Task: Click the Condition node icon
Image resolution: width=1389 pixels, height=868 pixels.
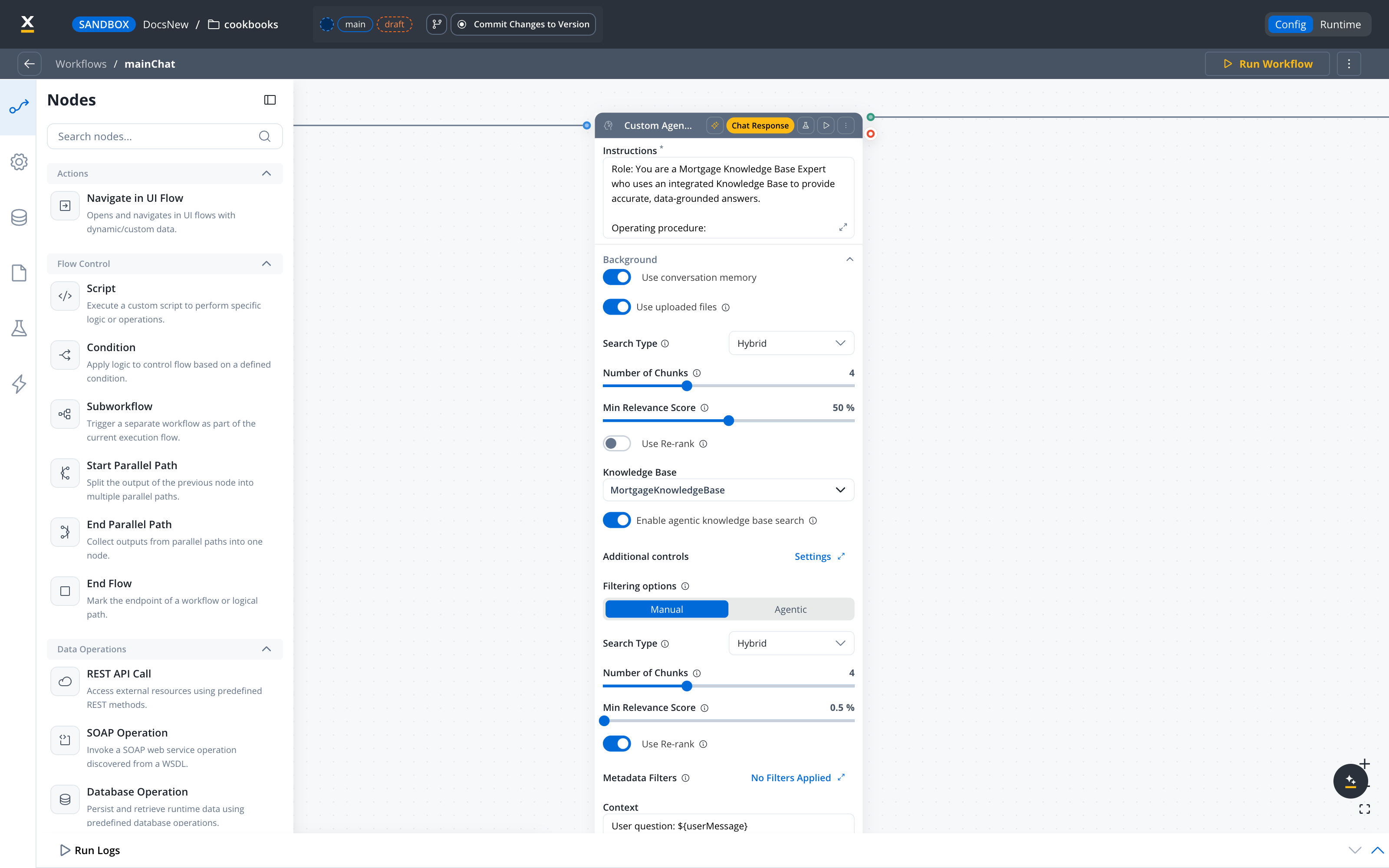Action: pos(65,355)
